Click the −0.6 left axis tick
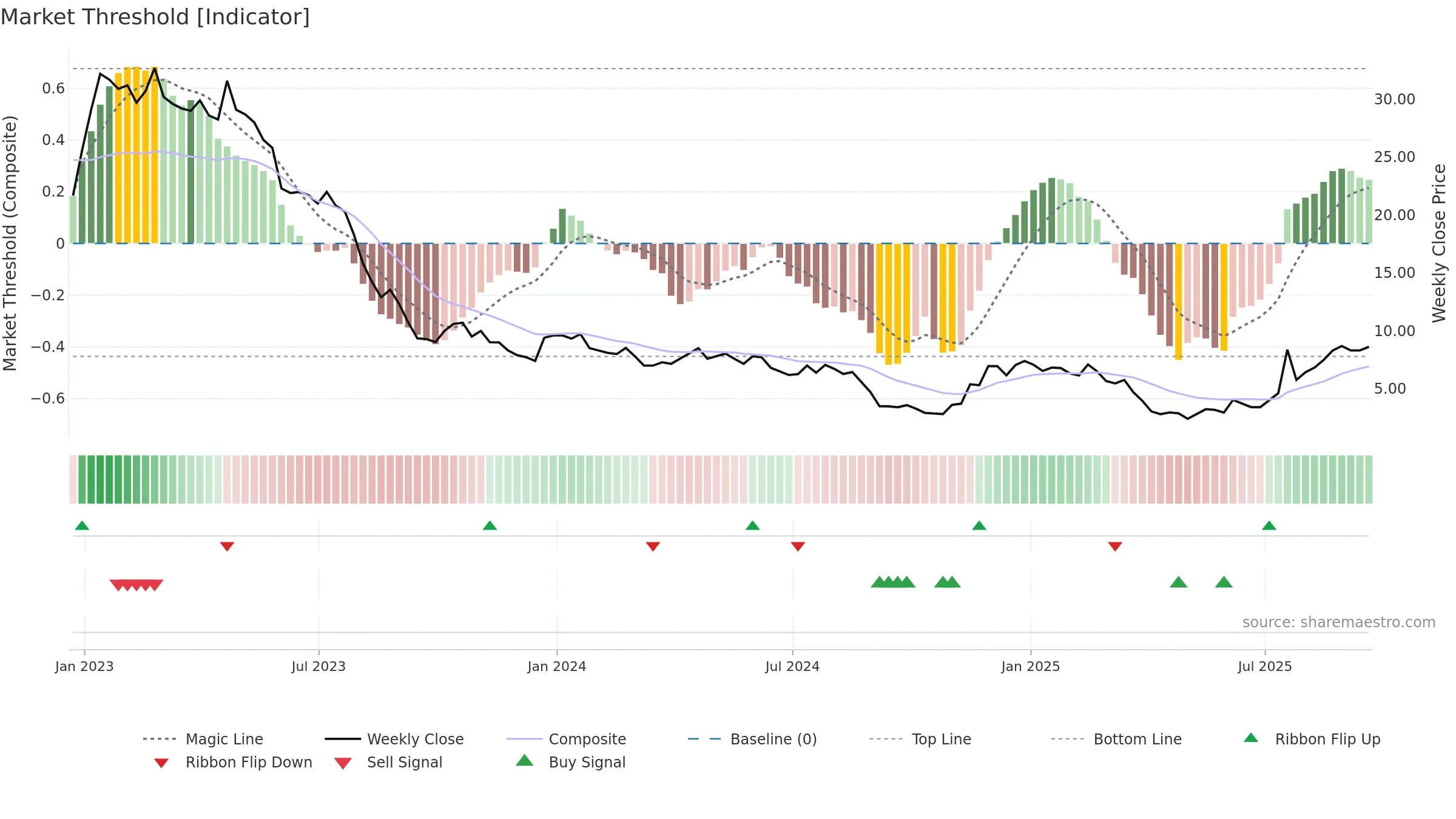The width and height of the screenshot is (1456, 819). click(x=48, y=399)
